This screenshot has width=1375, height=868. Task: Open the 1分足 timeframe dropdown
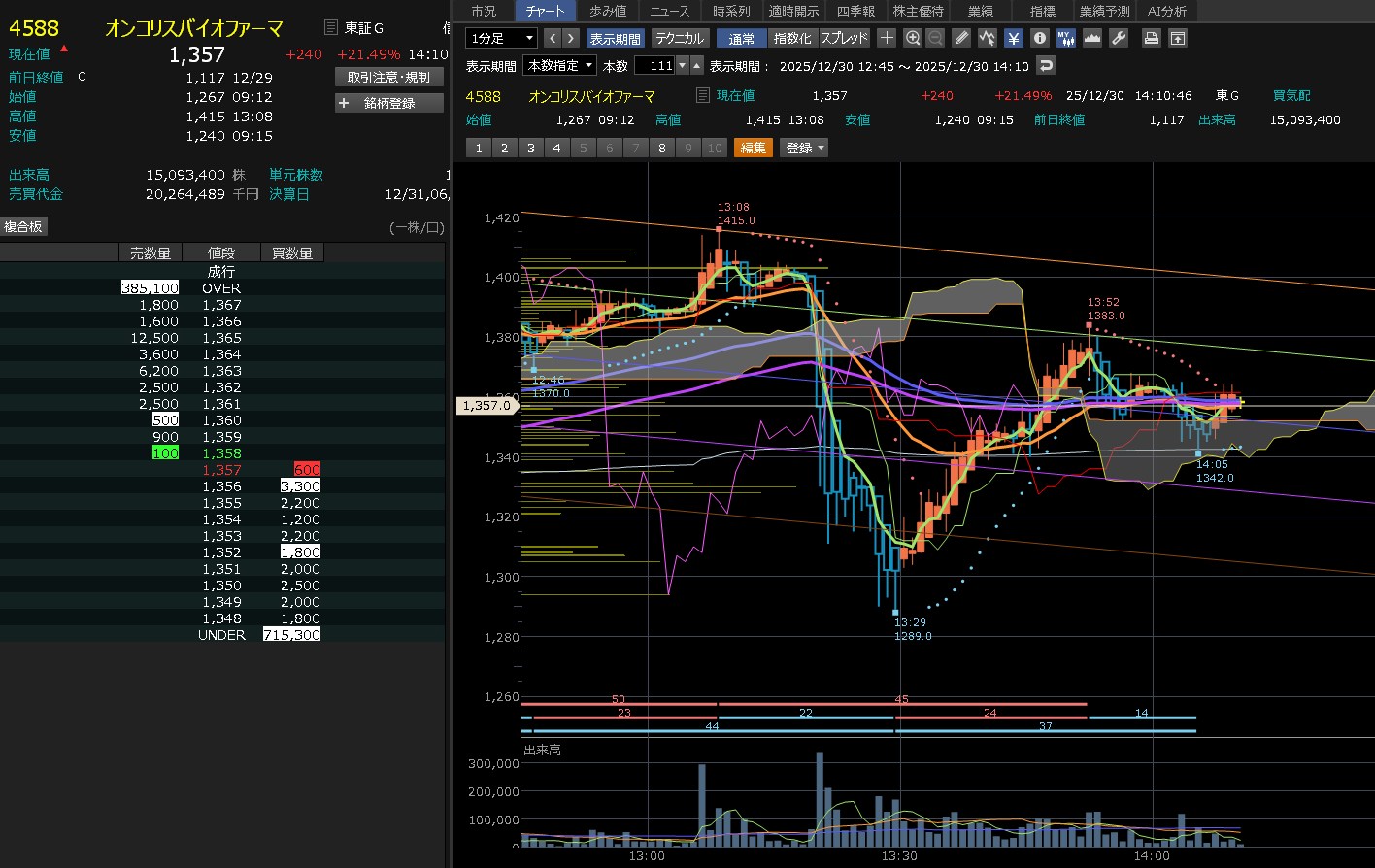[501, 38]
